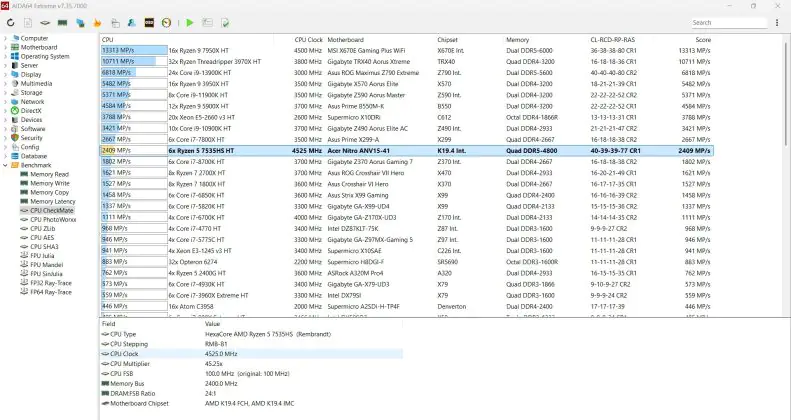
Task: Select the CPU Multiplier field row
Action: pyautogui.click(x=252, y=364)
